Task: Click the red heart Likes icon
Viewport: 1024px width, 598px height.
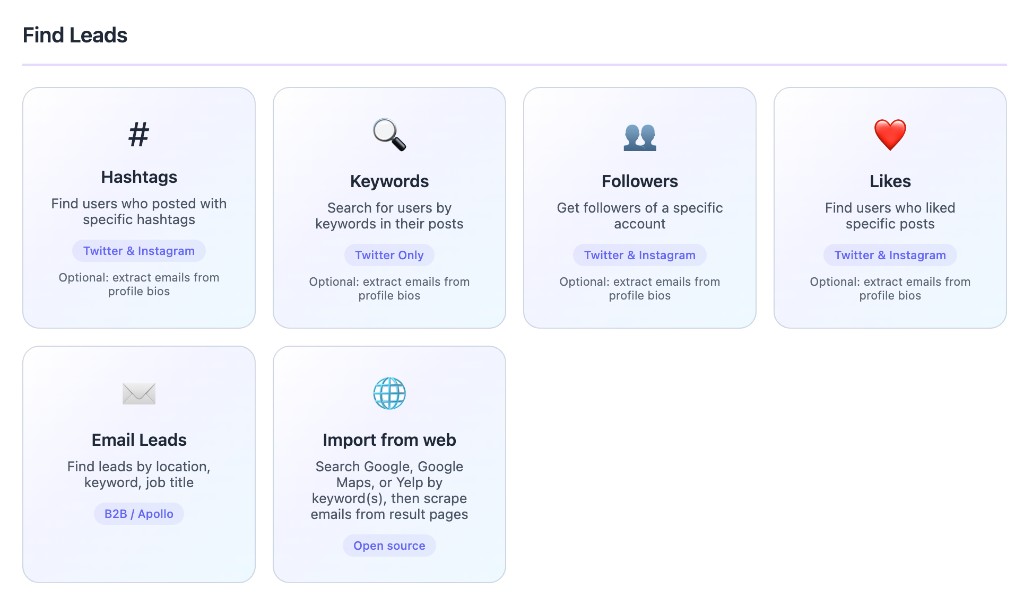Action: [x=890, y=135]
